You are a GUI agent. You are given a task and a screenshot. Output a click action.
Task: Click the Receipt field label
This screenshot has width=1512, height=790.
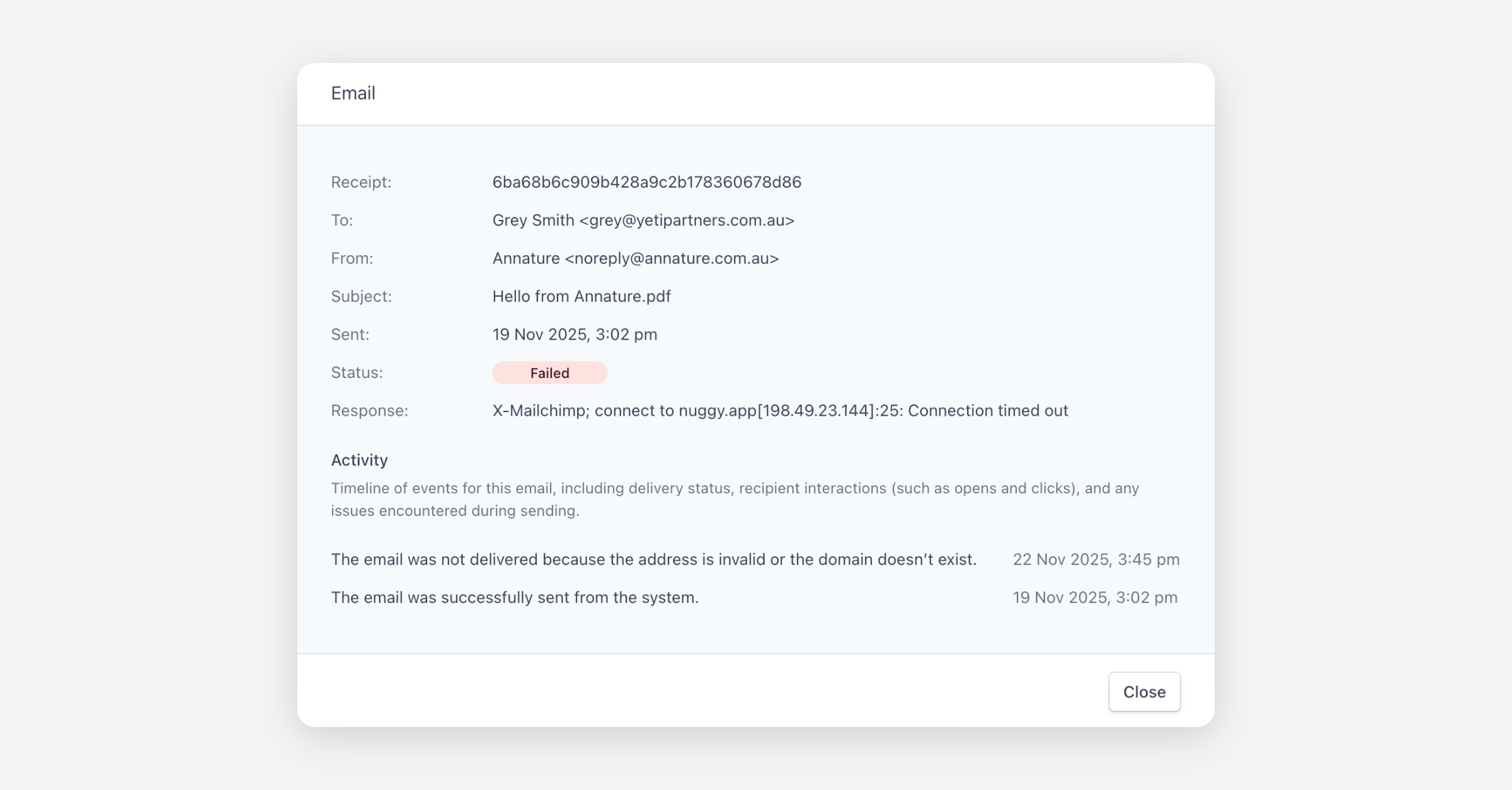coord(361,182)
